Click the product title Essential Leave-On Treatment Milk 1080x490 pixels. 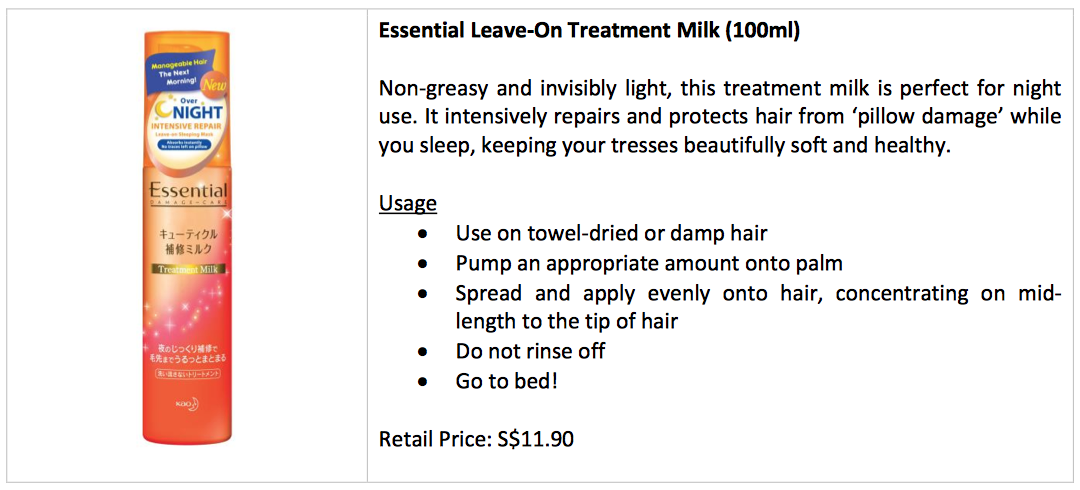(590, 32)
